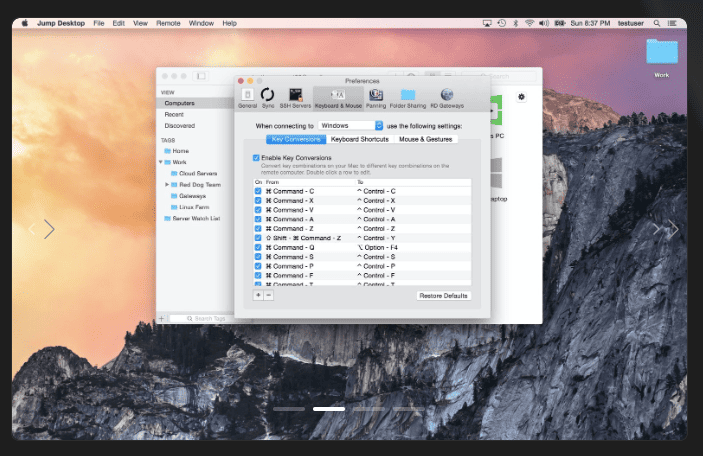Viewport: 703px width, 456px height.
Task: Toggle the Command - C conversion checkbox
Action: [258, 191]
